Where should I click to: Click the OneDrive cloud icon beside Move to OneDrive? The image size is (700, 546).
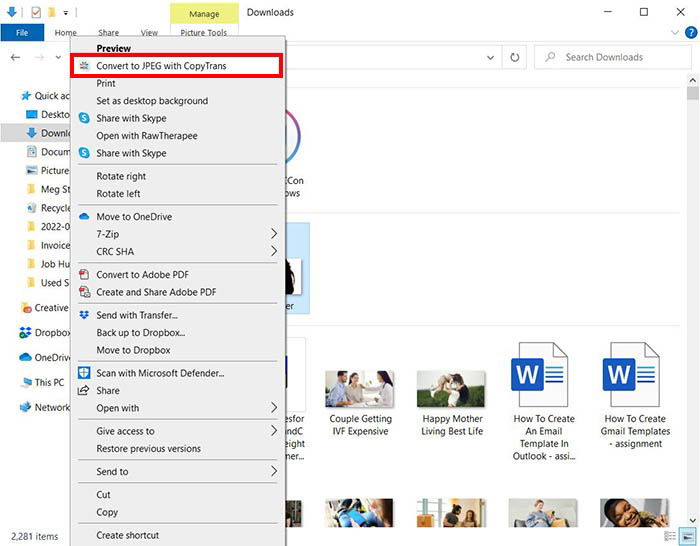[84, 217]
